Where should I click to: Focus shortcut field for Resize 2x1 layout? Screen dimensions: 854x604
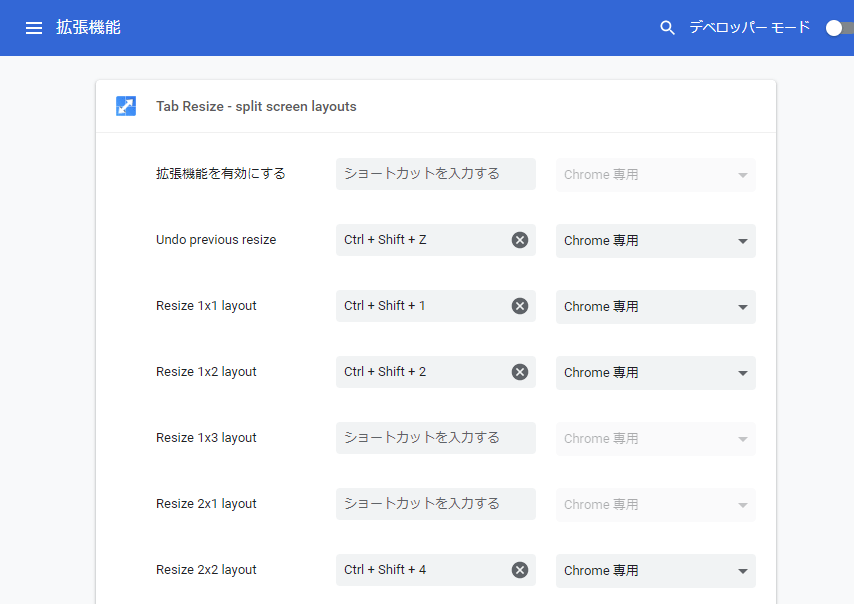pyautogui.click(x=436, y=504)
